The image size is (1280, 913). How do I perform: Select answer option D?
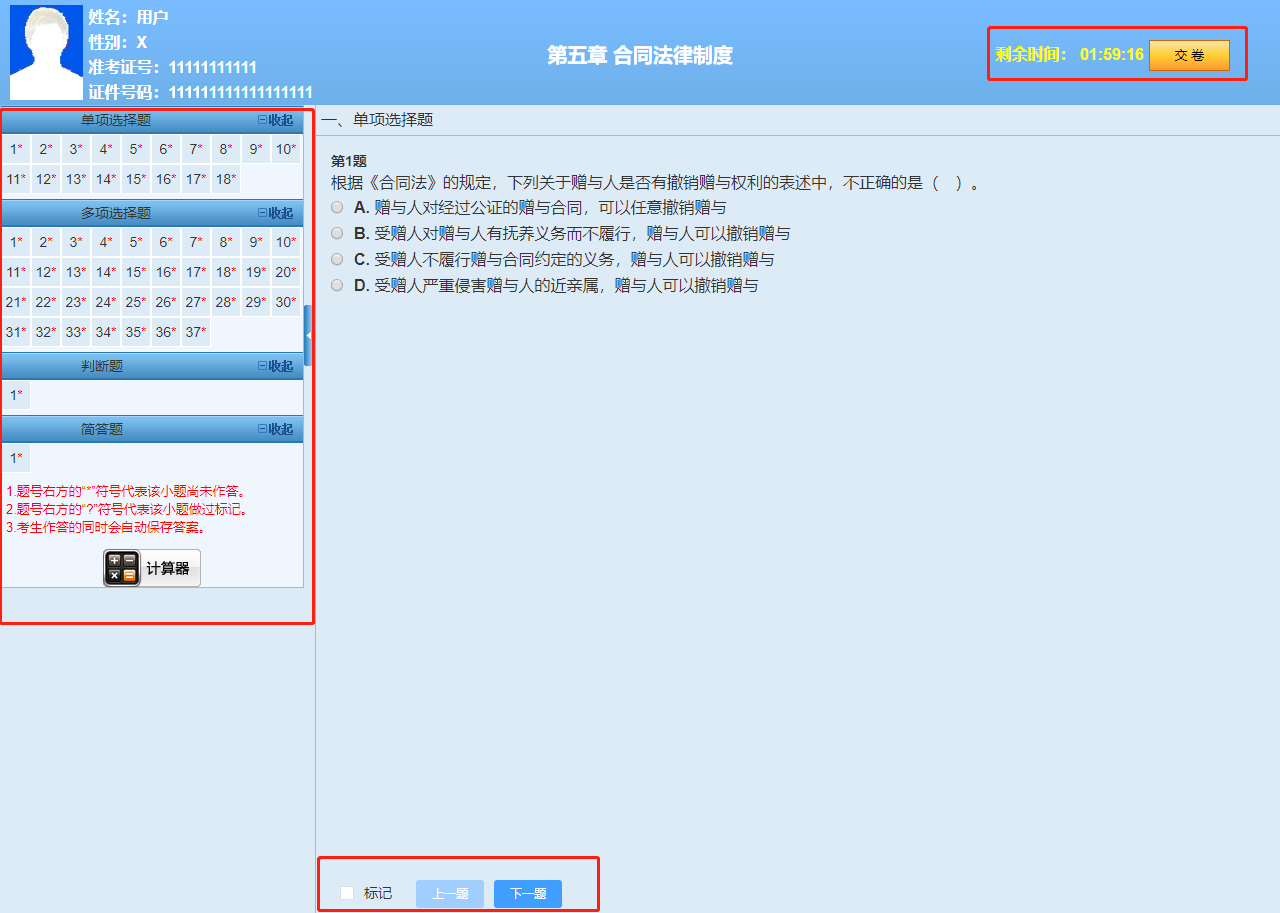[x=337, y=284]
